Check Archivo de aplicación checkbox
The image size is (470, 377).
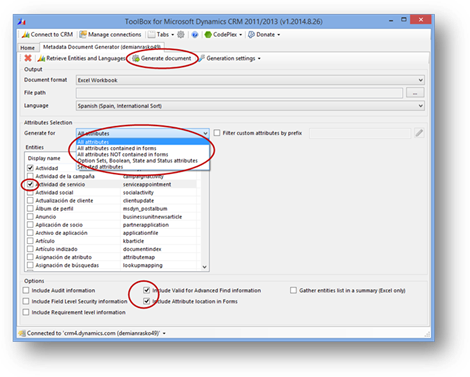[x=30, y=233]
